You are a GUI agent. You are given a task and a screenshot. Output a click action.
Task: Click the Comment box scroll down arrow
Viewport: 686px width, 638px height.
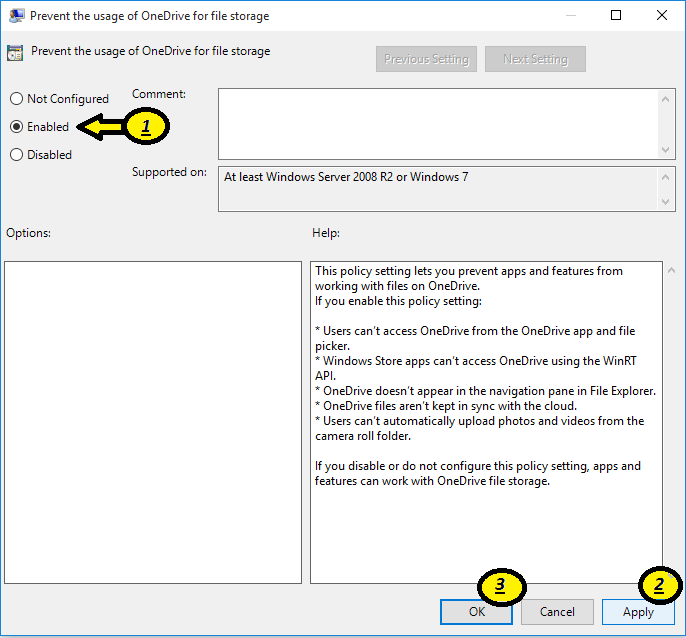pos(665,150)
